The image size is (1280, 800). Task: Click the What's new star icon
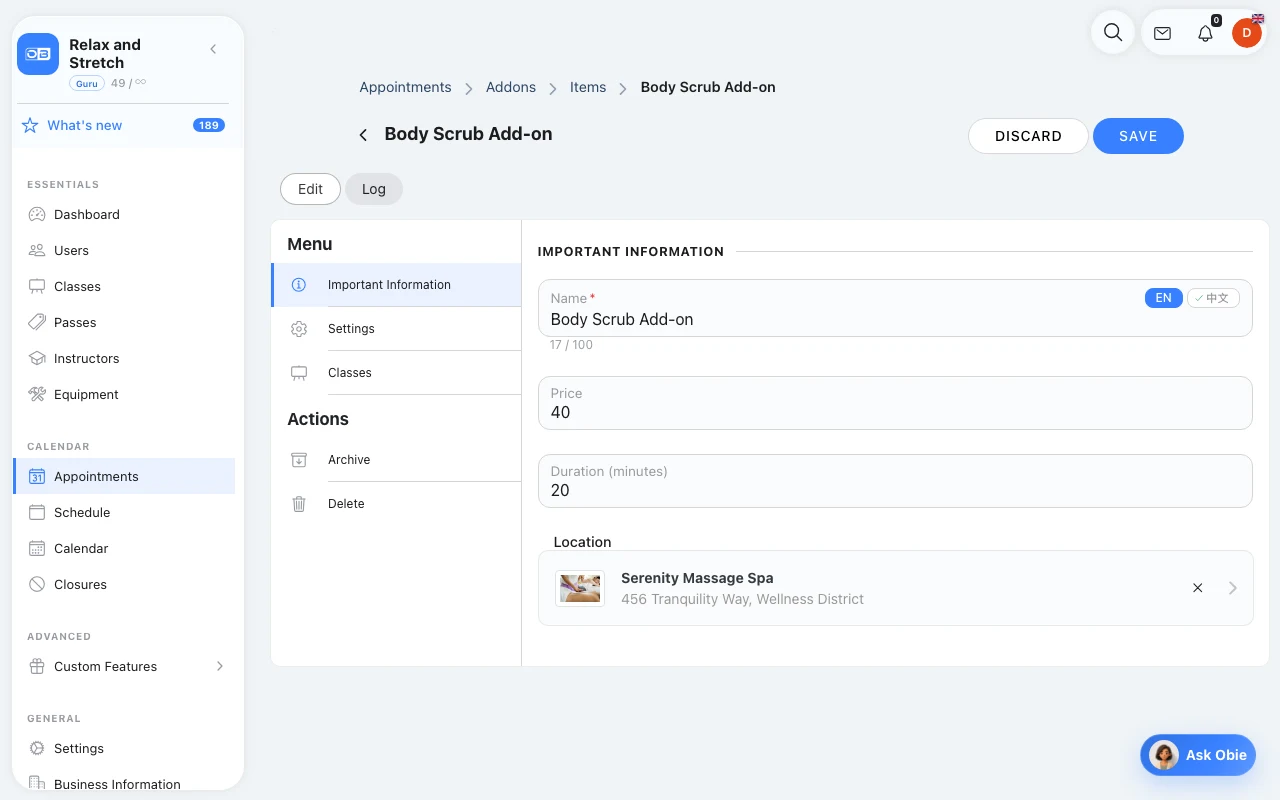point(30,125)
